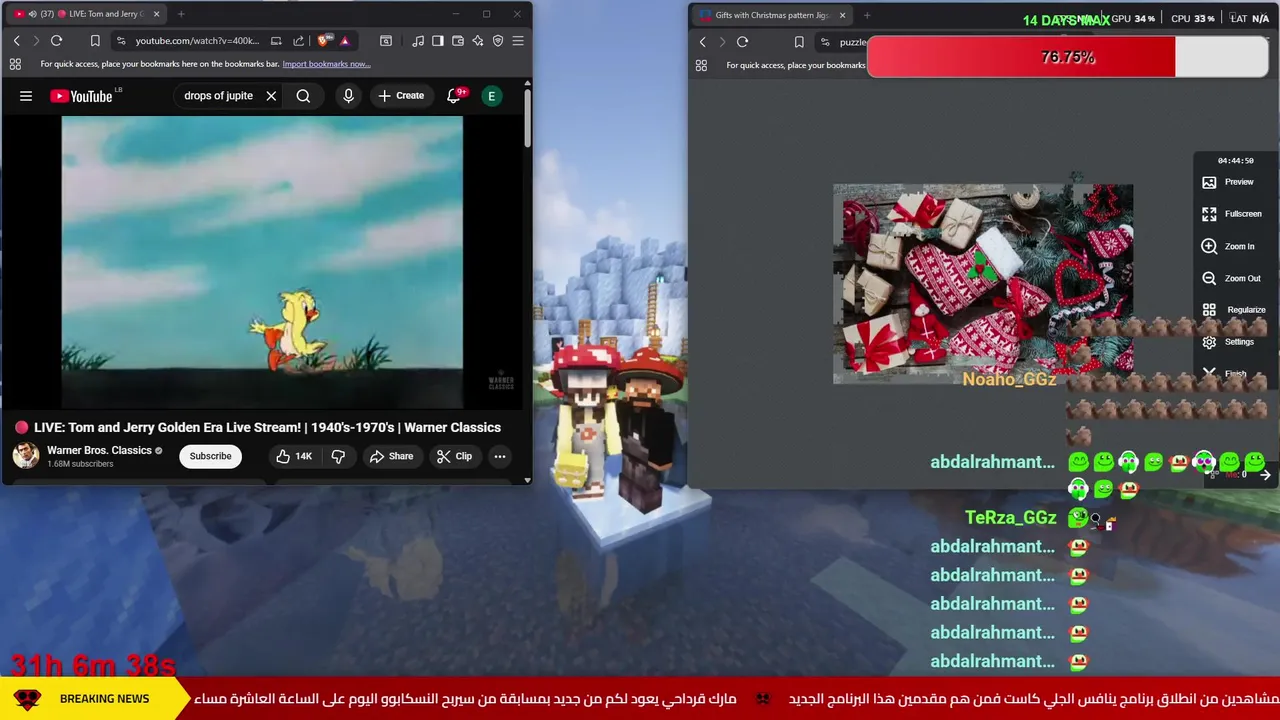Click the Tom and Jerry video player

pos(262,262)
